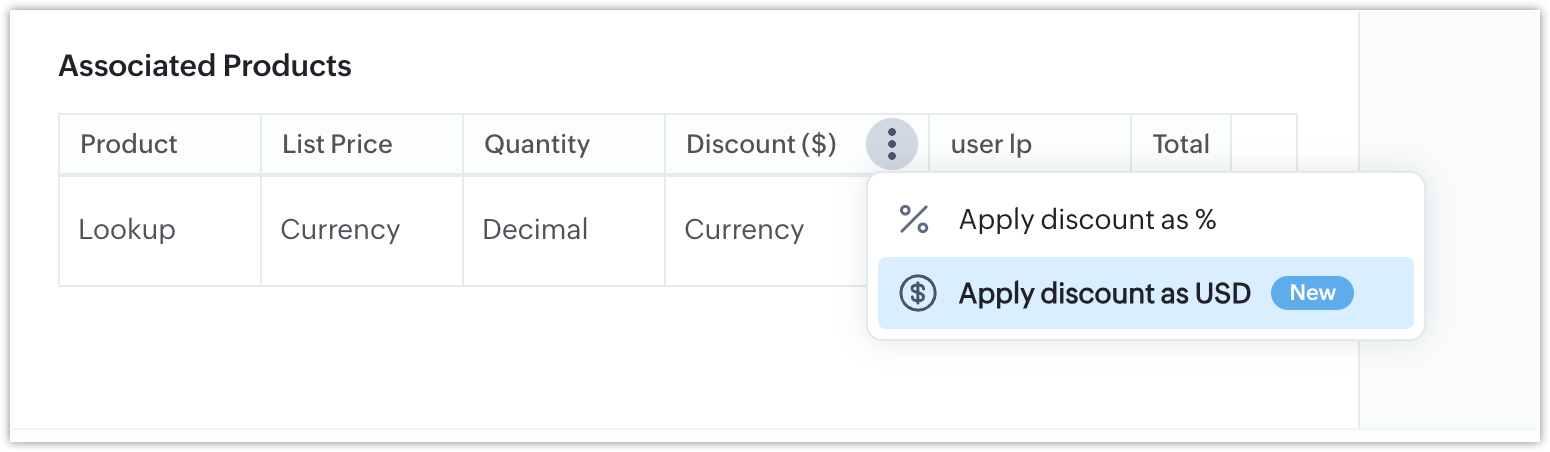
Task: Click the Discount ($) column header
Action: click(761, 145)
